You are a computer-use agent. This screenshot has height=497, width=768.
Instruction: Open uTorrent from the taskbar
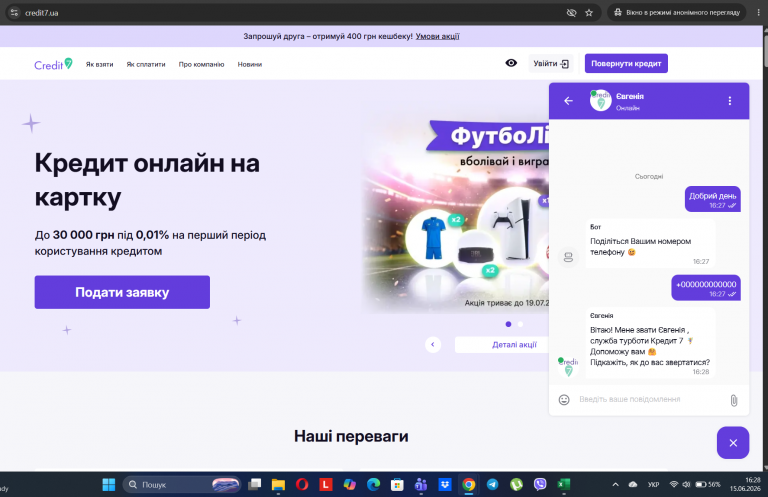pyautogui.click(x=516, y=485)
